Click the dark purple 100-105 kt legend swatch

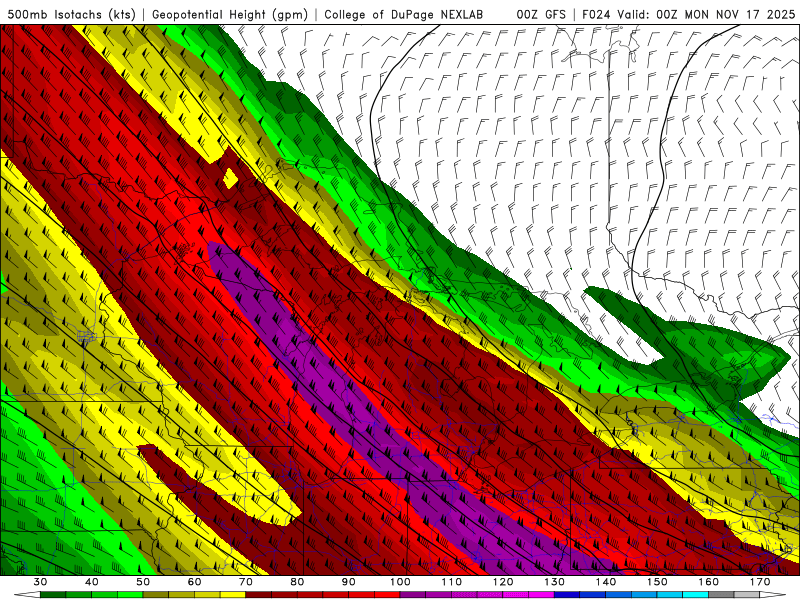pyautogui.click(x=413, y=595)
